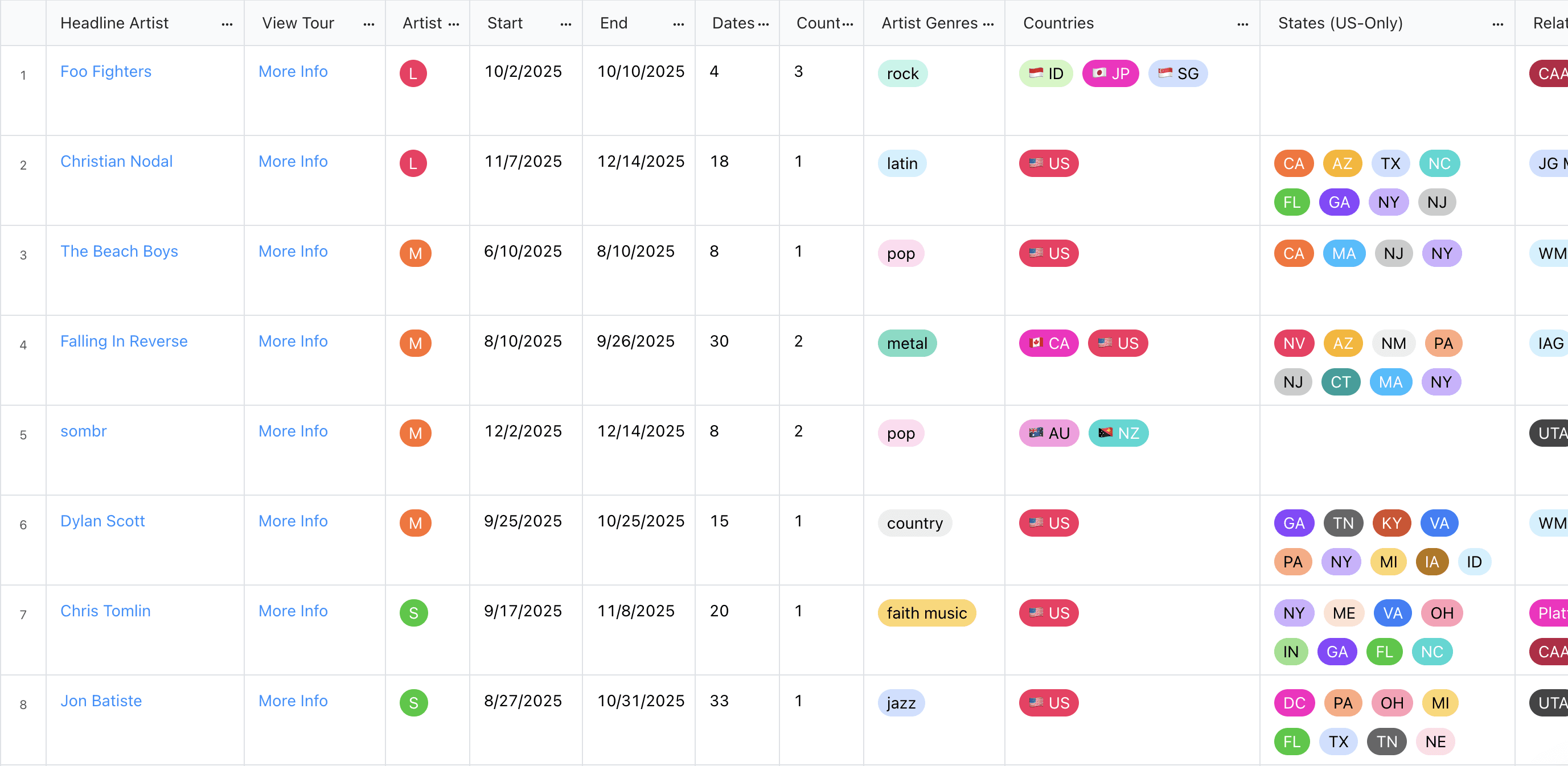Click the US country tag for Dylan Scott
This screenshot has height=766, width=1568.
(1049, 523)
